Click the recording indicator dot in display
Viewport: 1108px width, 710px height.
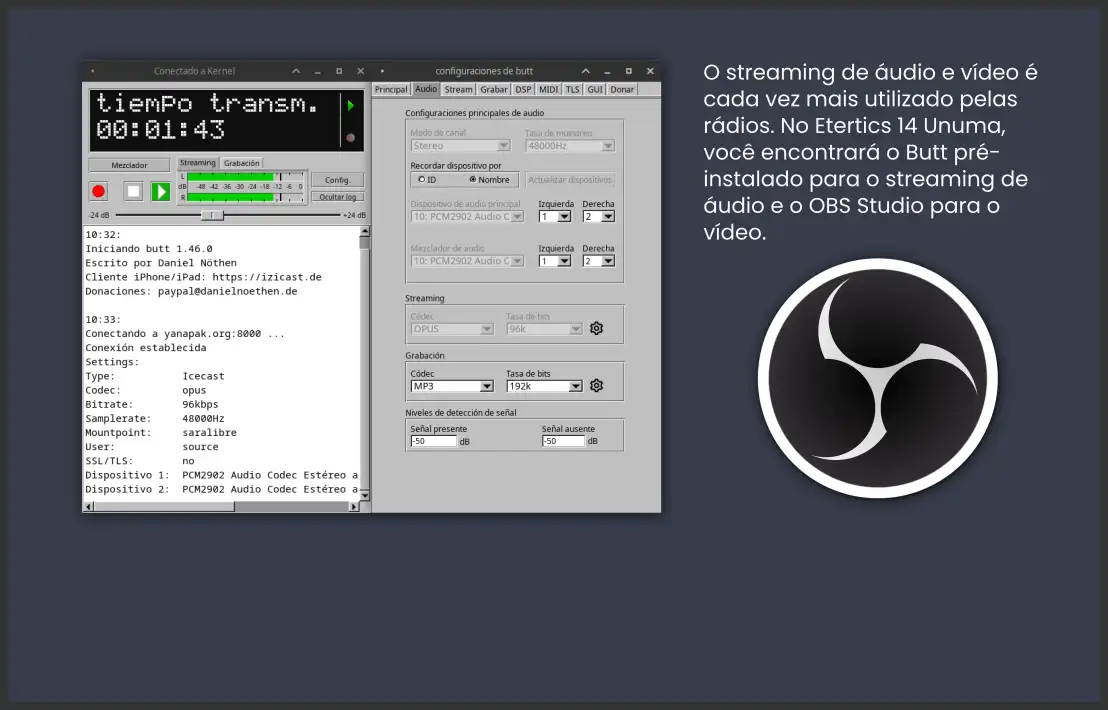click(x=350, y=138)
